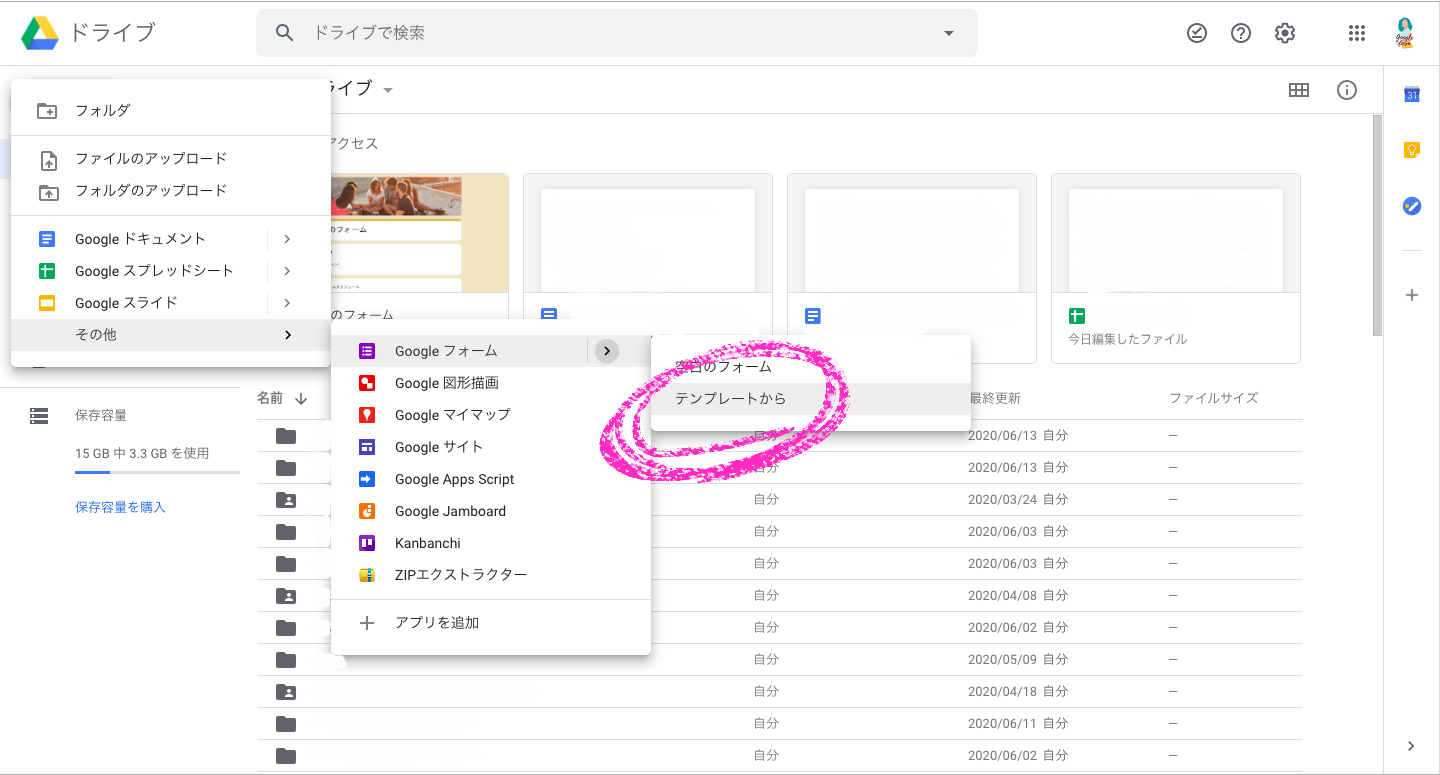Image resolution: width=1440 pixels, height=775 pixels.
Task: Expand the マイドライブ title dropdown arrow
Action: pos(388,90)
